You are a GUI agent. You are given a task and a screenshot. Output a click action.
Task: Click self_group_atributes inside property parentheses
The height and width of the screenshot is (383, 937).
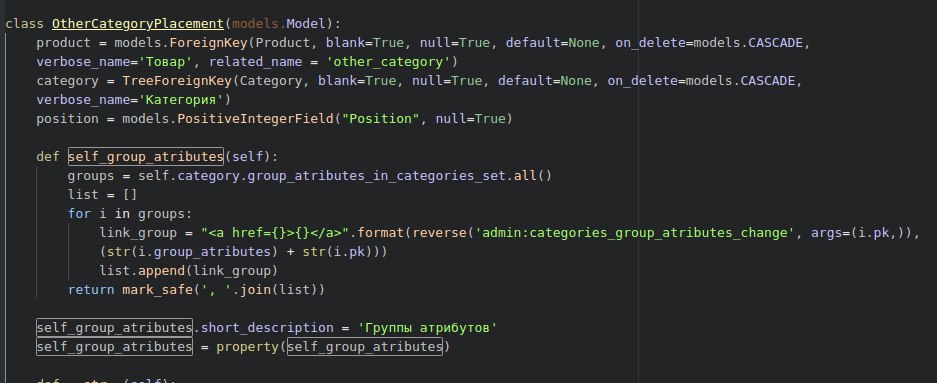tap(365, 347)
